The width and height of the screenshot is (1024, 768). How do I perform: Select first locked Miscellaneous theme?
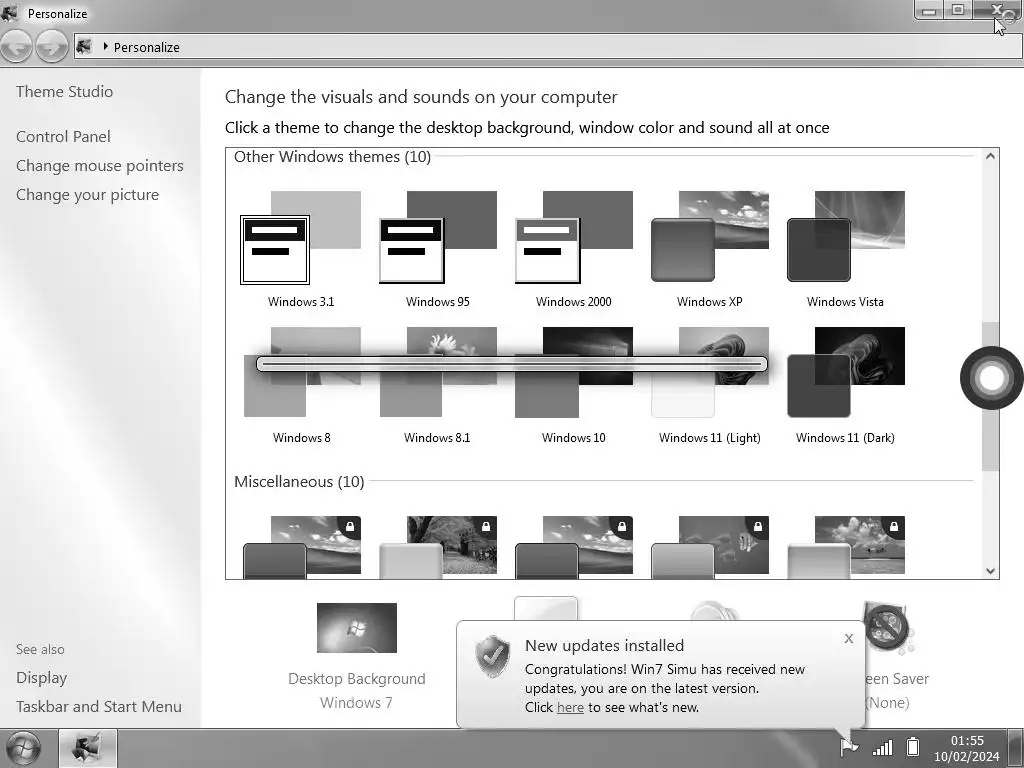tap(301, 547)
